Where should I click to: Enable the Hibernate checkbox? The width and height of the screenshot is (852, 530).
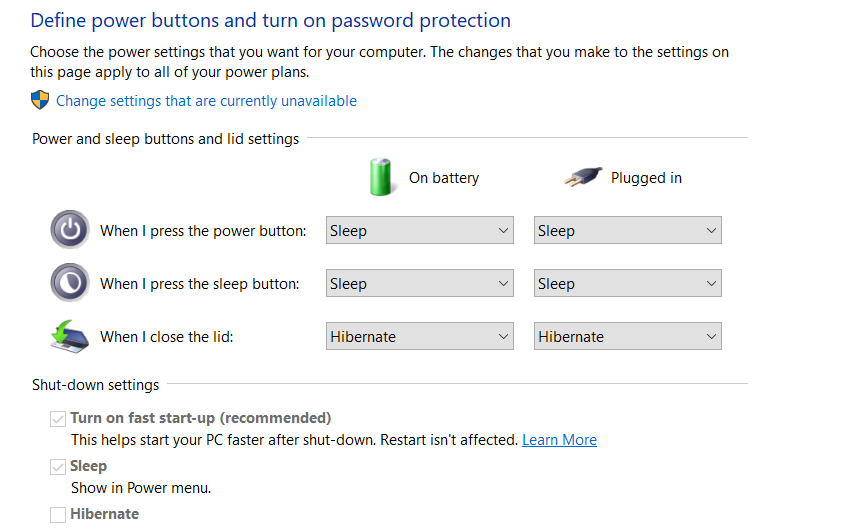tap(58, 514)
